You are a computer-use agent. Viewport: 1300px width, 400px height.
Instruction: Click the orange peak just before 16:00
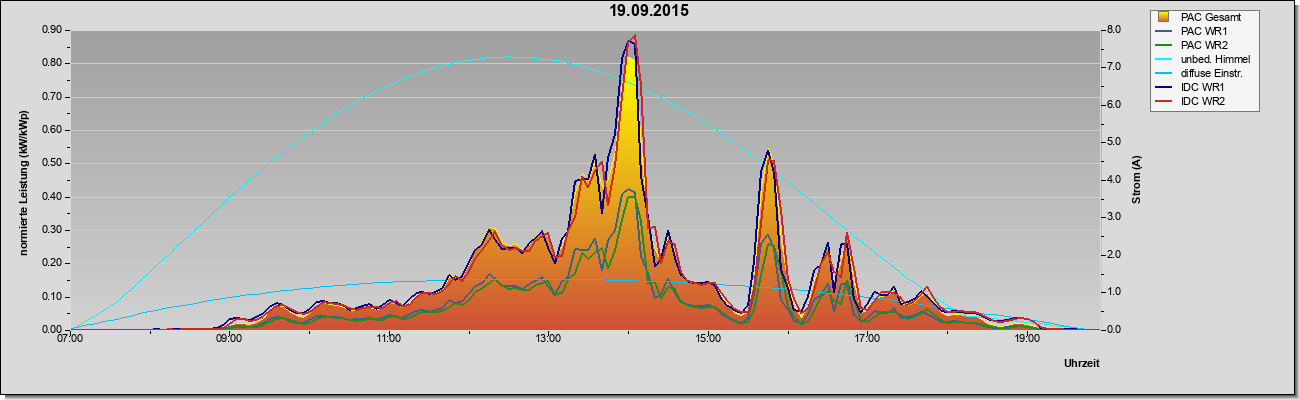[x=768, y=156]
